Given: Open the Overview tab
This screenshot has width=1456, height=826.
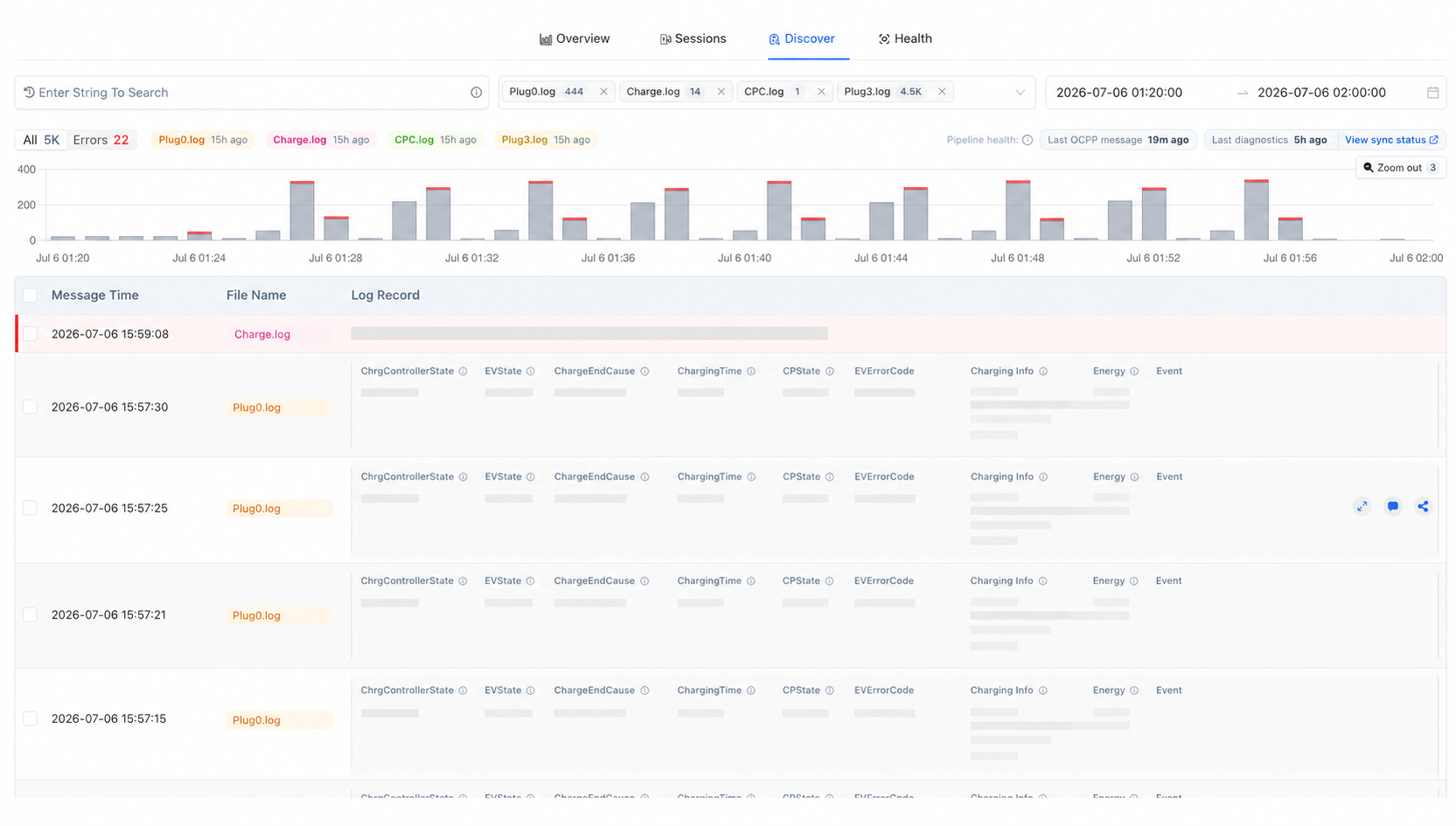Looking at the screenshot, I should click(x=575, y=38).
